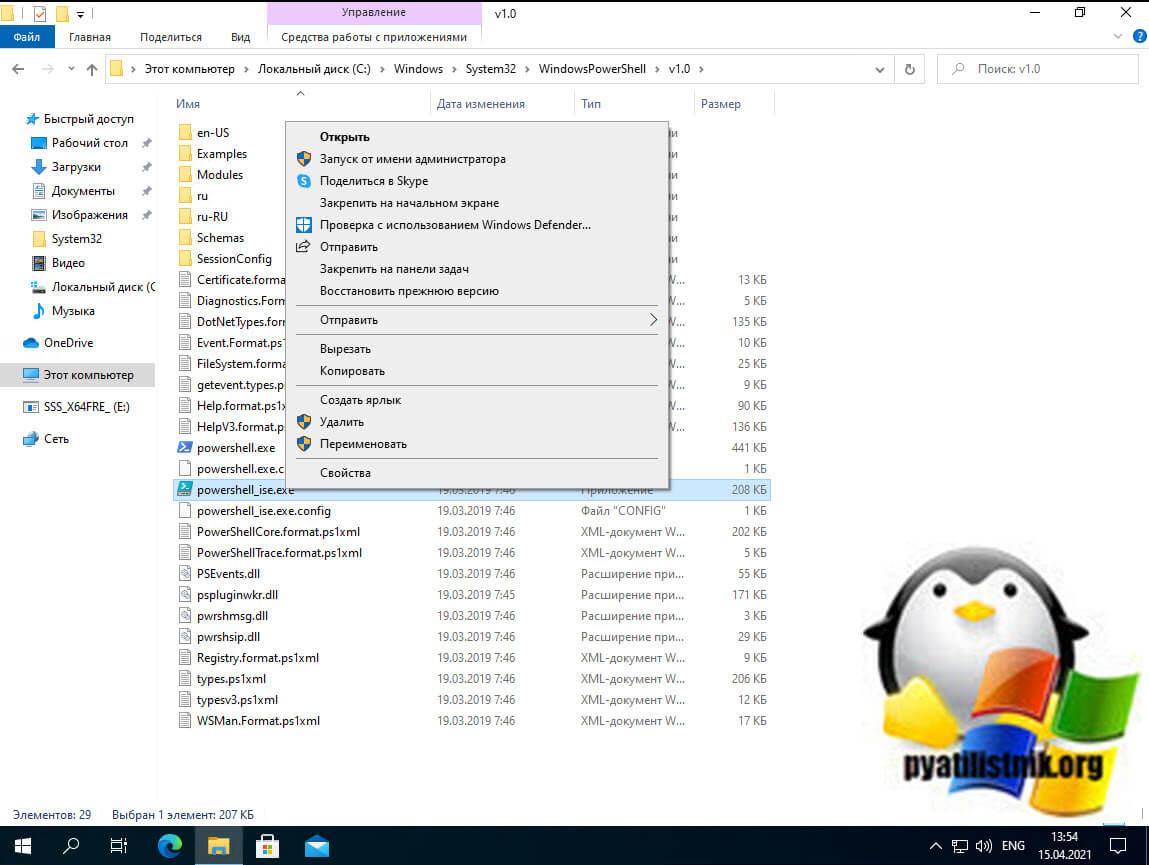1149x865 pixels.
Task: Click Локальный диск (C:) breadcrumb
Action: 314,69
